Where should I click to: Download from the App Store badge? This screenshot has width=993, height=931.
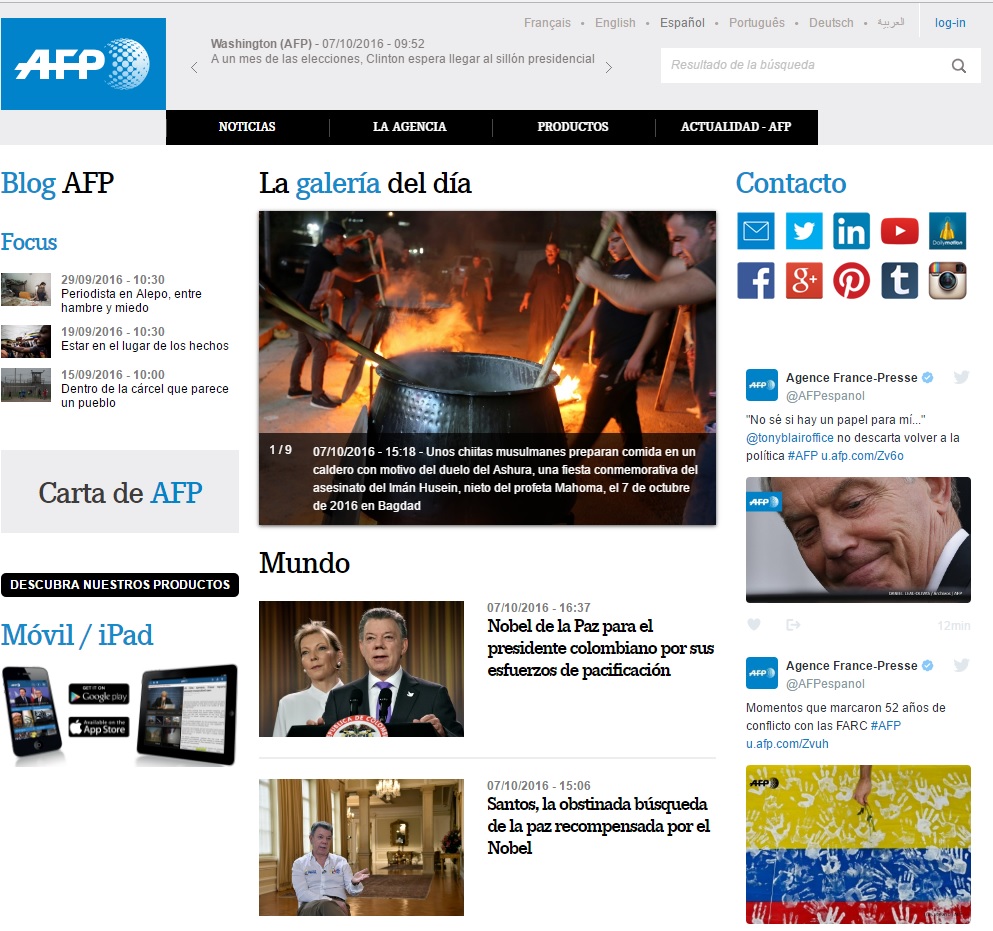point(99,727)
